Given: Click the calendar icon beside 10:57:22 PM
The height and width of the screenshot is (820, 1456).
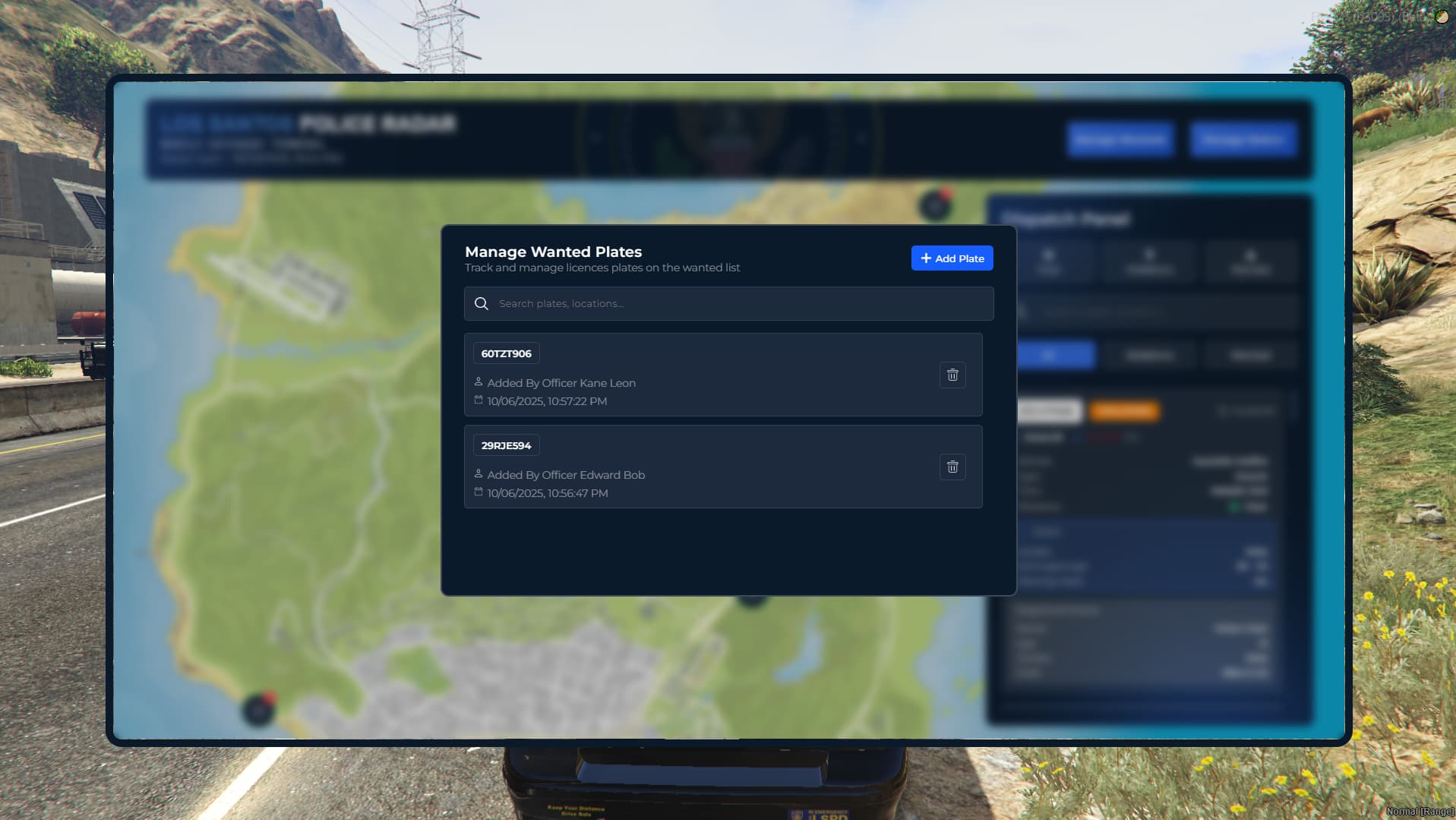Looking at the screenshot, I should (x=478, y=400).
